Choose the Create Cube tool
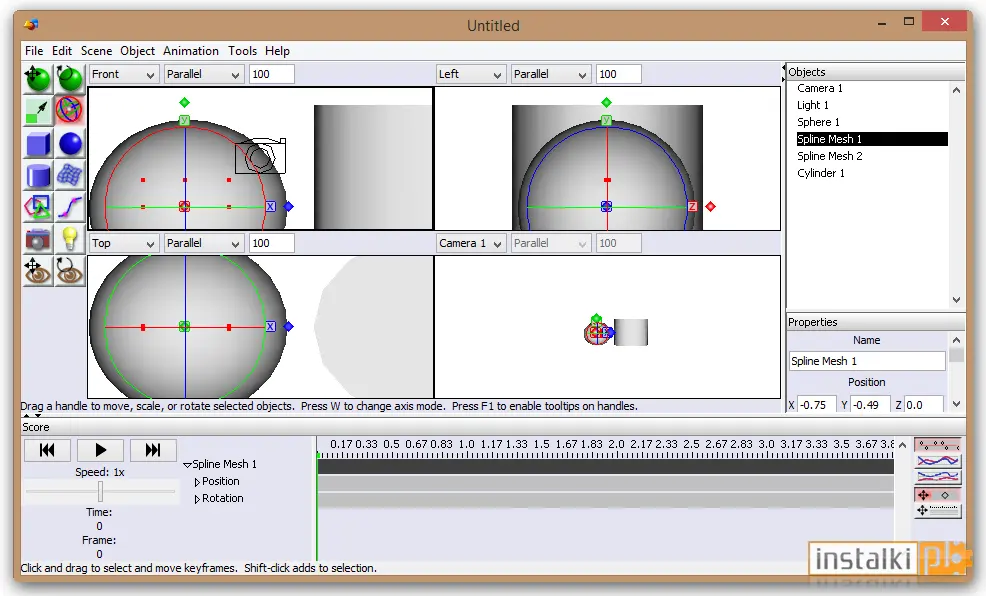986x596 pixels. (x=38, y=143)
